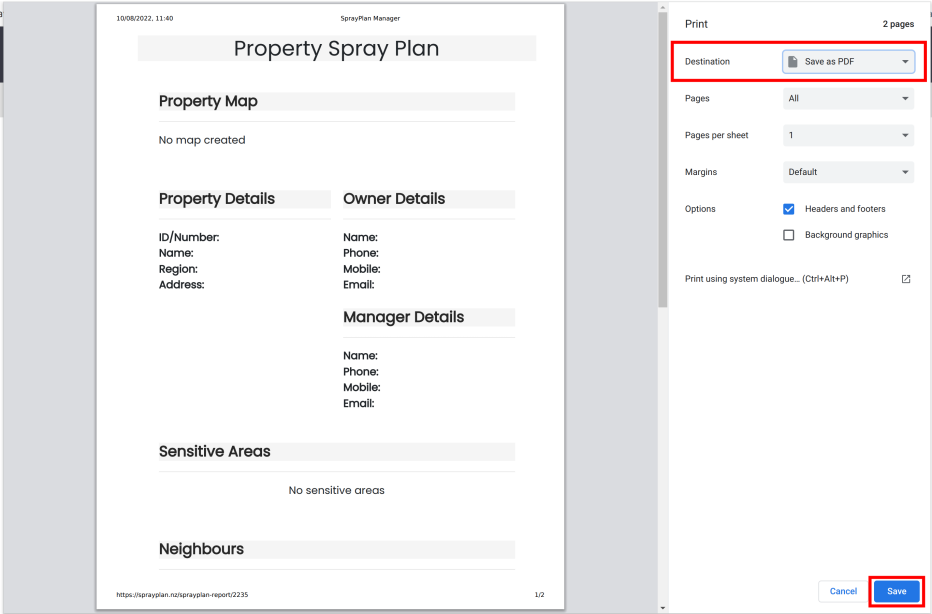Click the Print using system dialogue link
The height and width of the screenshot is (614, 932).
click(766, 279)
